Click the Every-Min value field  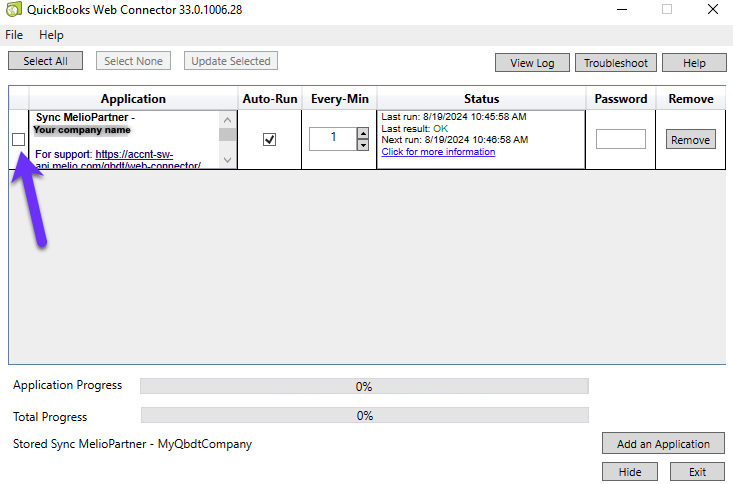[x=333, y=138]
